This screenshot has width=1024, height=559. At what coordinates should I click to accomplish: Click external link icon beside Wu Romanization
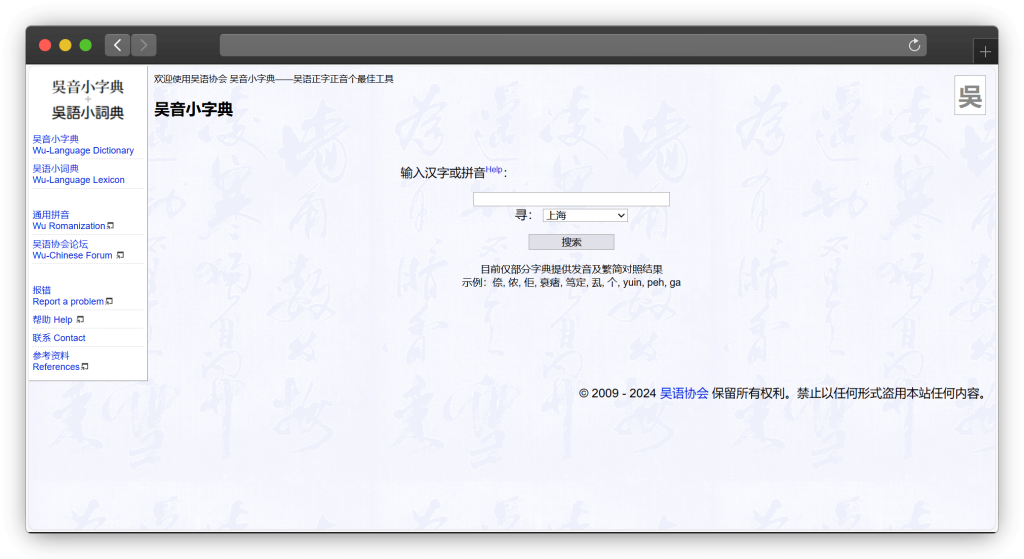coord(110,226)
